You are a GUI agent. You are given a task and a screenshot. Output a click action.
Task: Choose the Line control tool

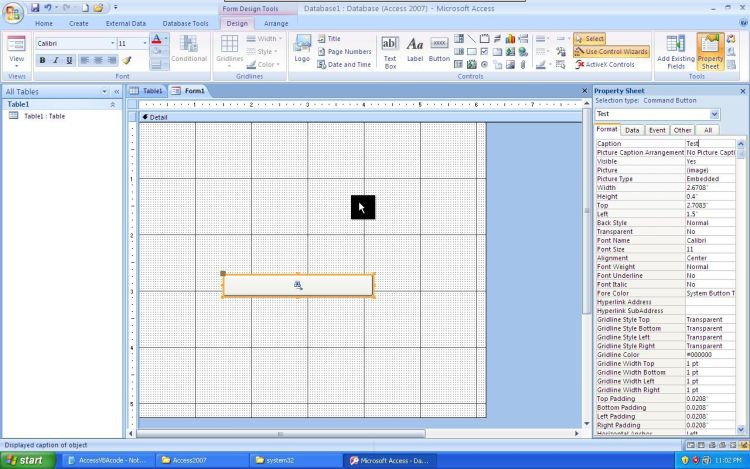[x=472, y=38]
